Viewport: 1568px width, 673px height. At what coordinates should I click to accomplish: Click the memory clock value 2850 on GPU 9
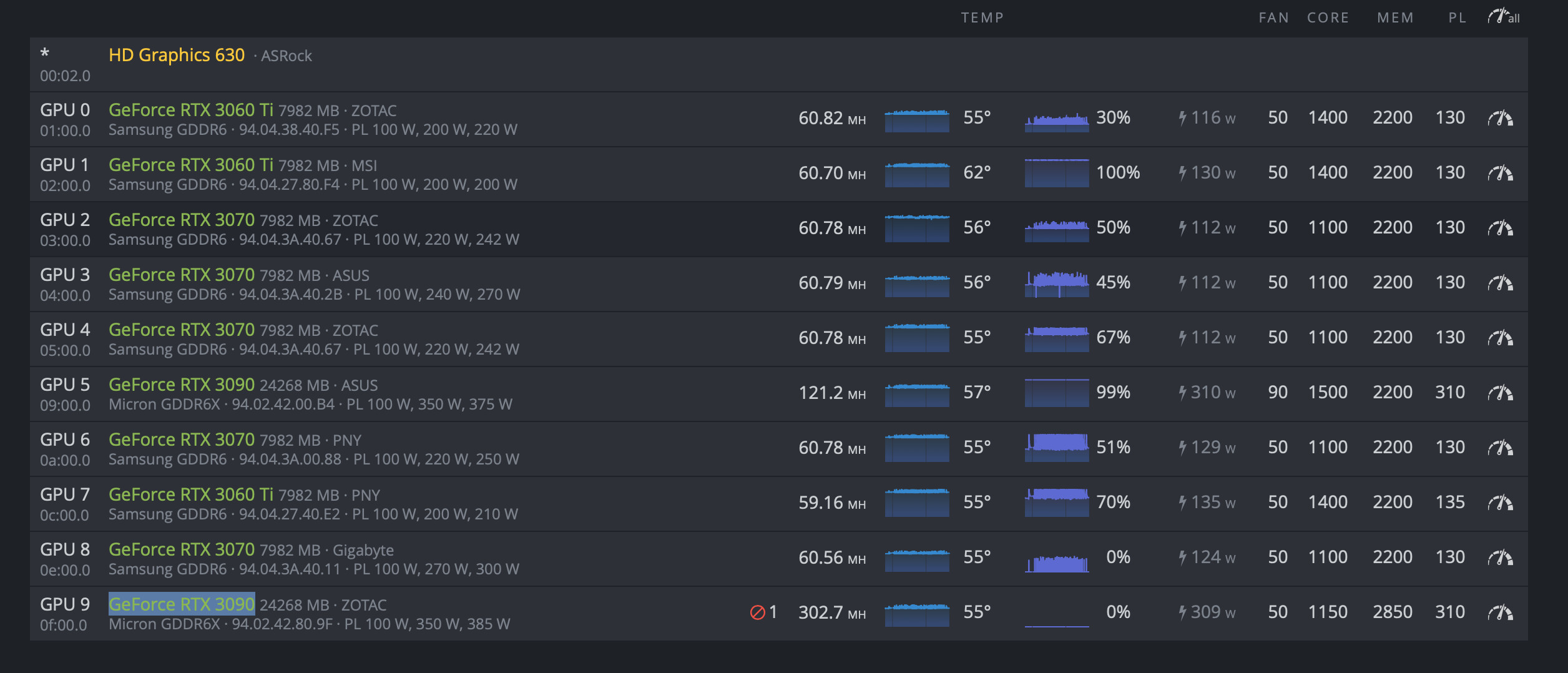click(x=1392, y=612)
